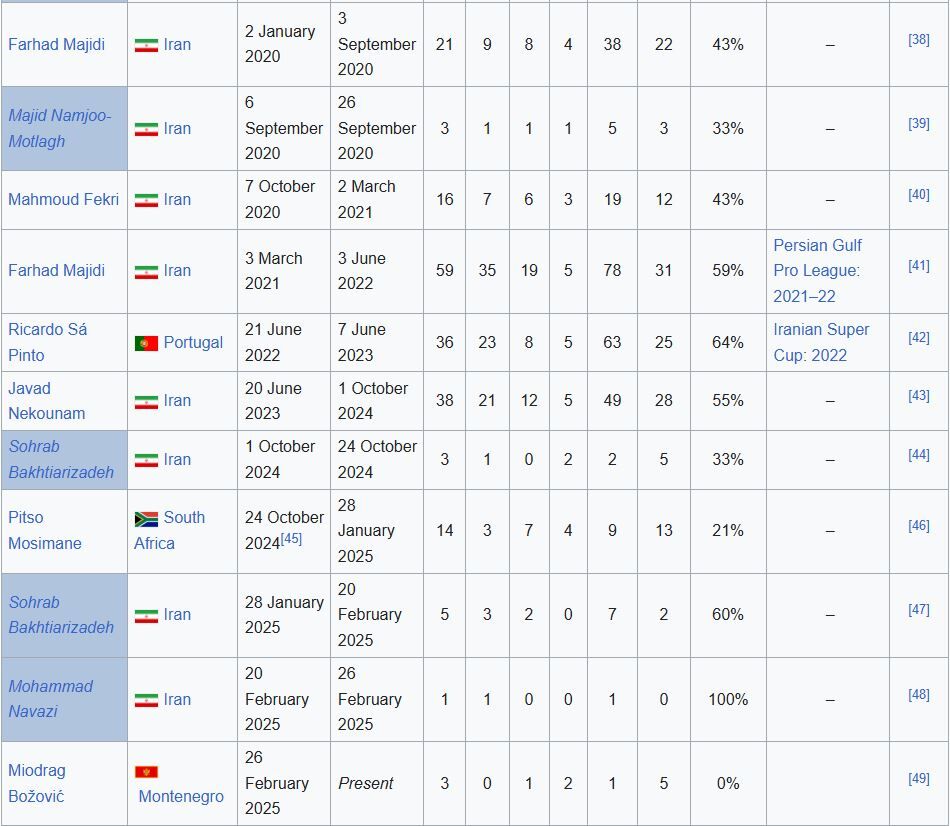Click the South Africa flag icon

pos(146,519)
